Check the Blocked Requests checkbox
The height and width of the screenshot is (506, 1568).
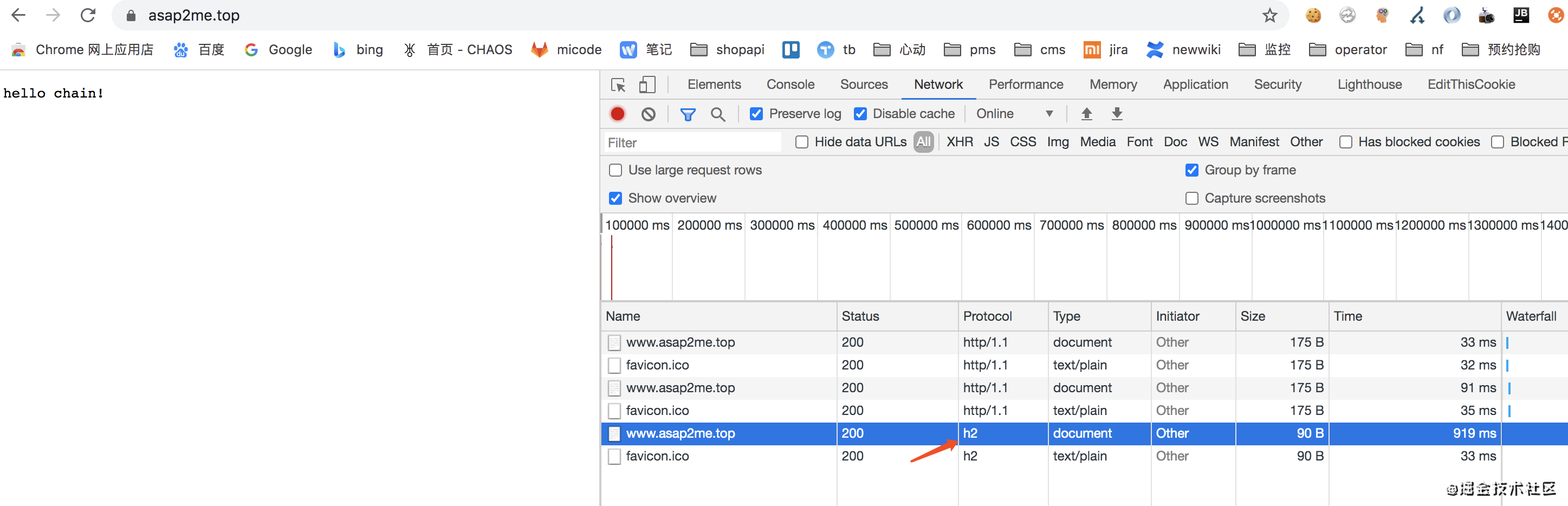coord(1498,142)
